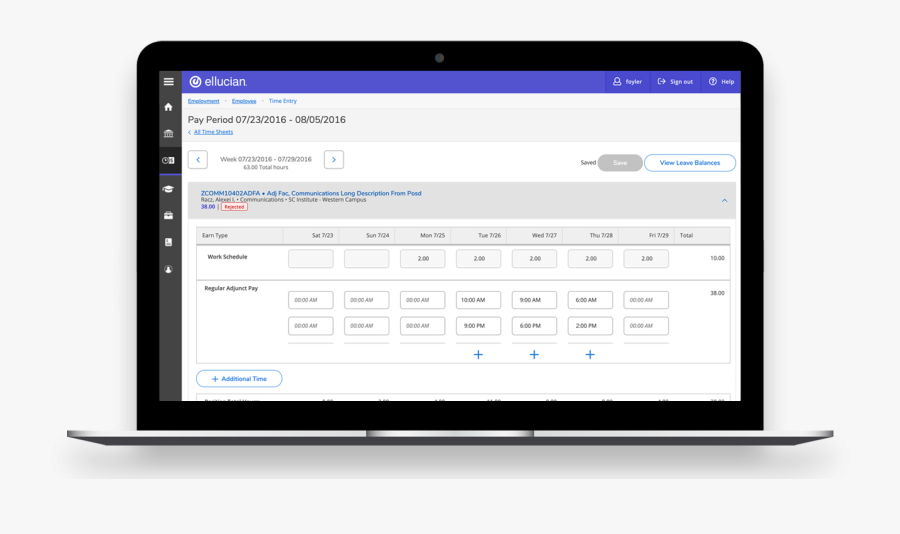Select the time entry clock sidebar icon
Screen dimensions: 900x534
tap(168, 160)
